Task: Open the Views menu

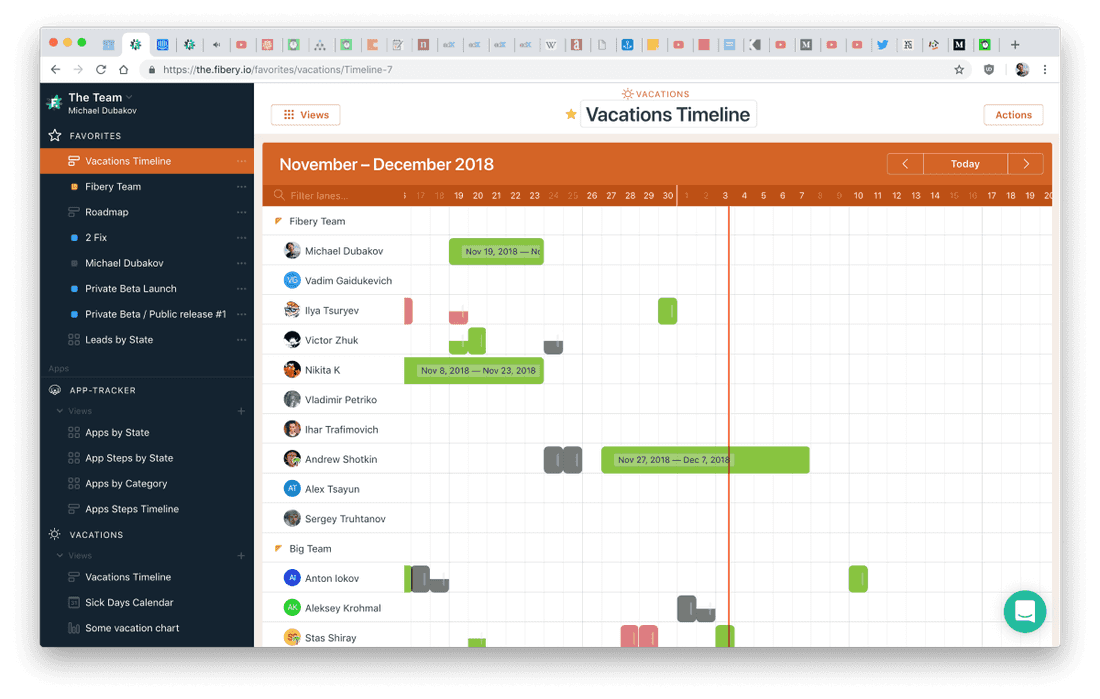Action: (305, 114)
